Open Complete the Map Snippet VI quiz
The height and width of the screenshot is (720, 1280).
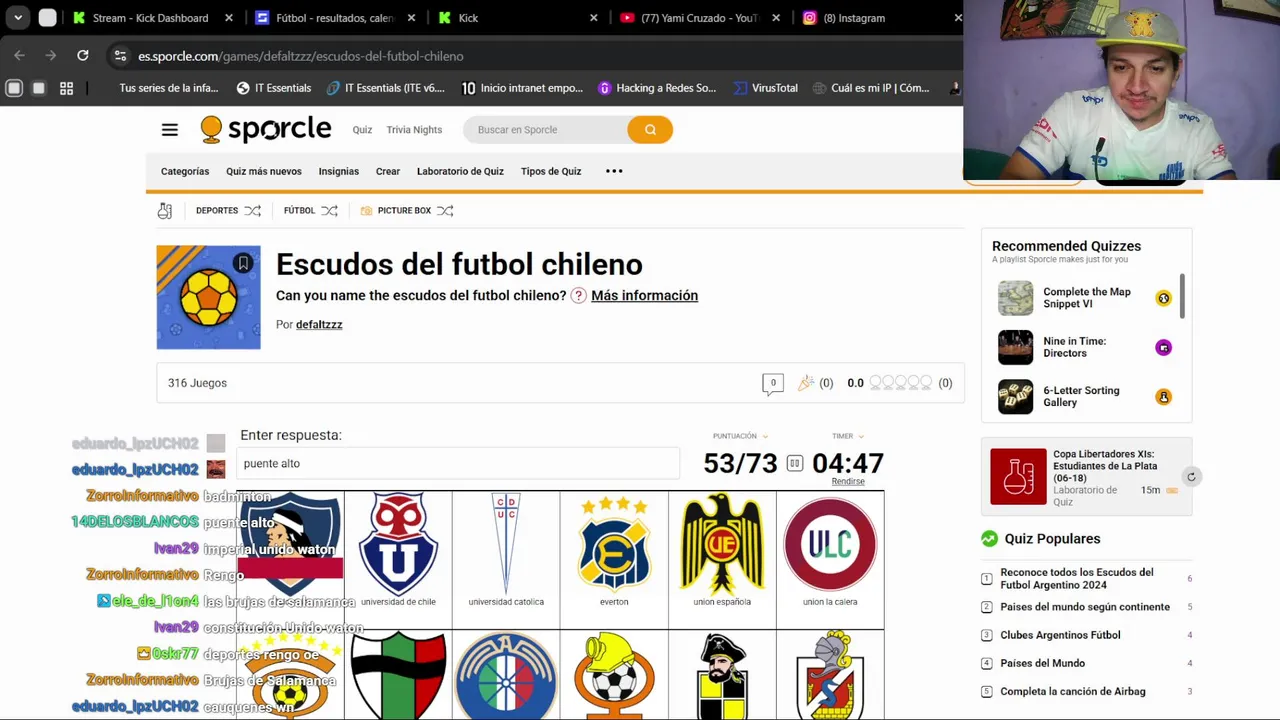coord(1086,298)
